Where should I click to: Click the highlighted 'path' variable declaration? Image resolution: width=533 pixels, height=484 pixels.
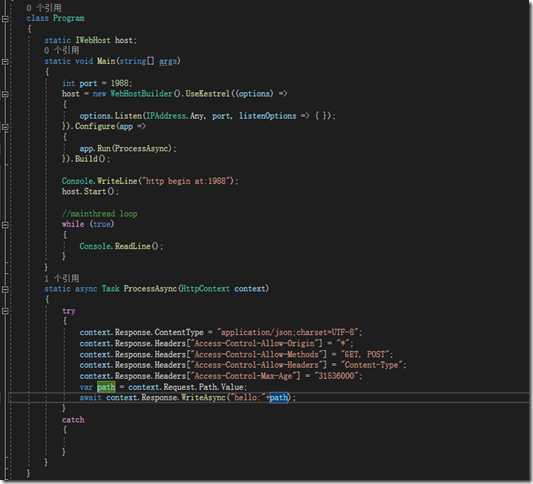[x=106, y=387]
